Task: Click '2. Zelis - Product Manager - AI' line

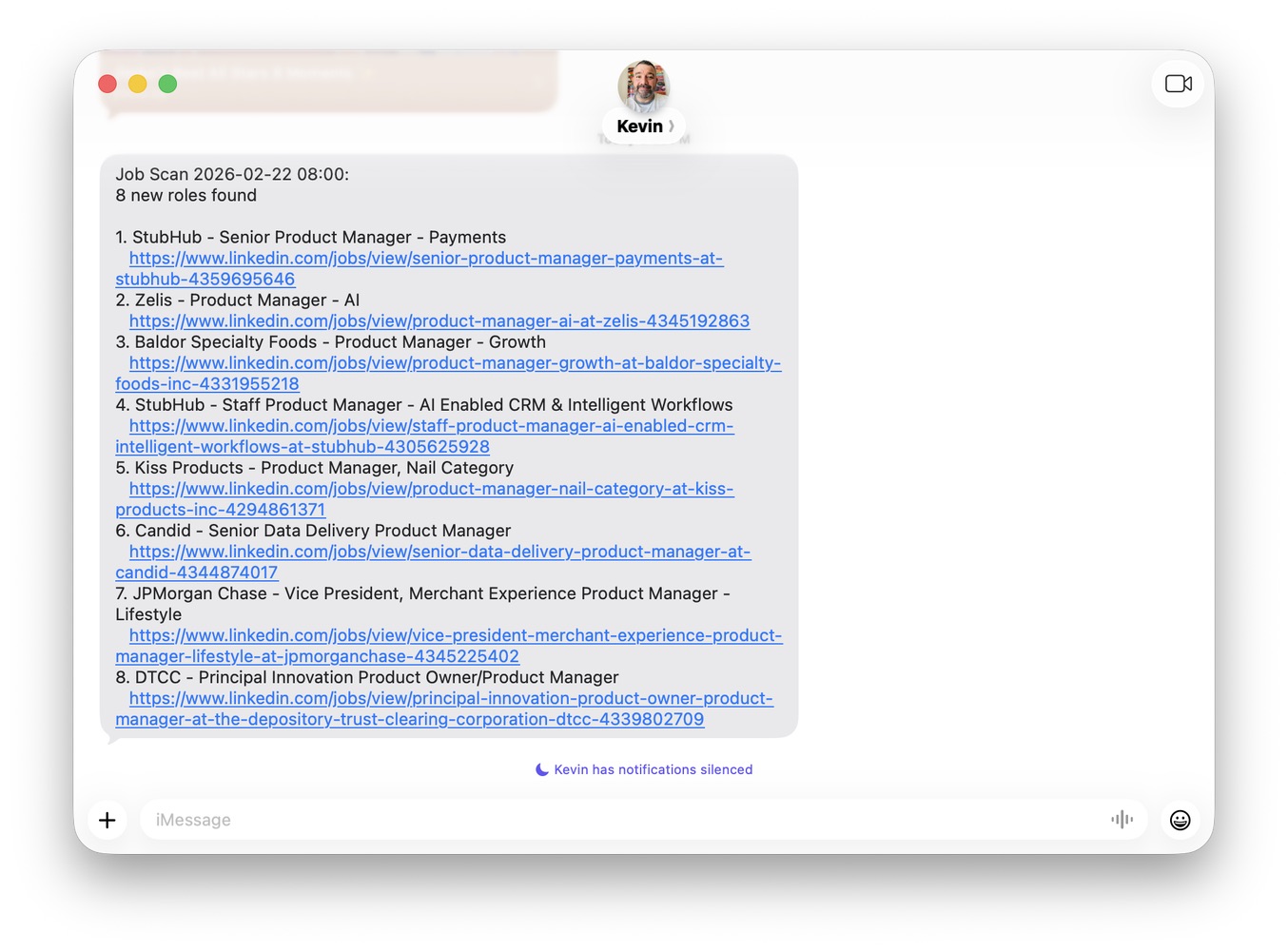Action: pyautogui.click(x=237, y=301)
